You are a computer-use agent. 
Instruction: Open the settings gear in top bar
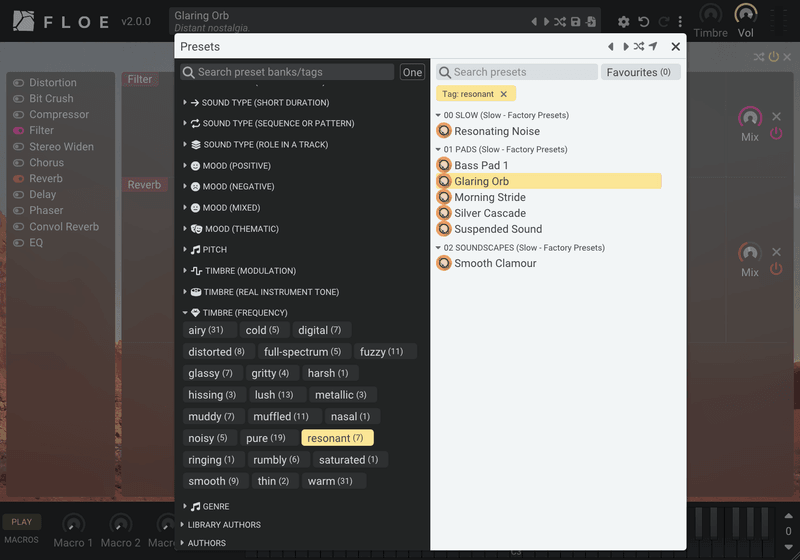point(623,22)
